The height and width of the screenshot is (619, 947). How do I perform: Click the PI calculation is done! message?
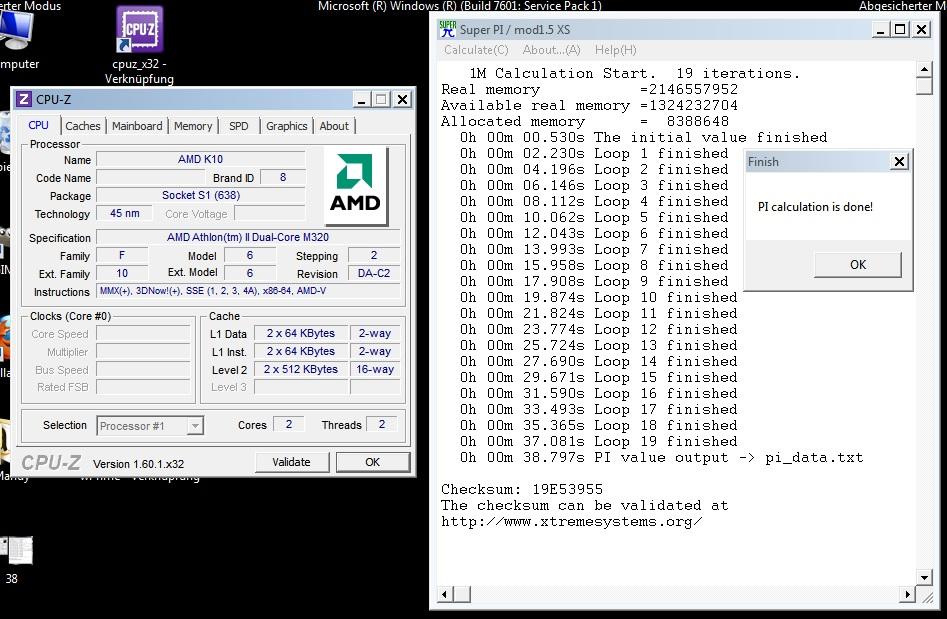[x=815, y=207]
